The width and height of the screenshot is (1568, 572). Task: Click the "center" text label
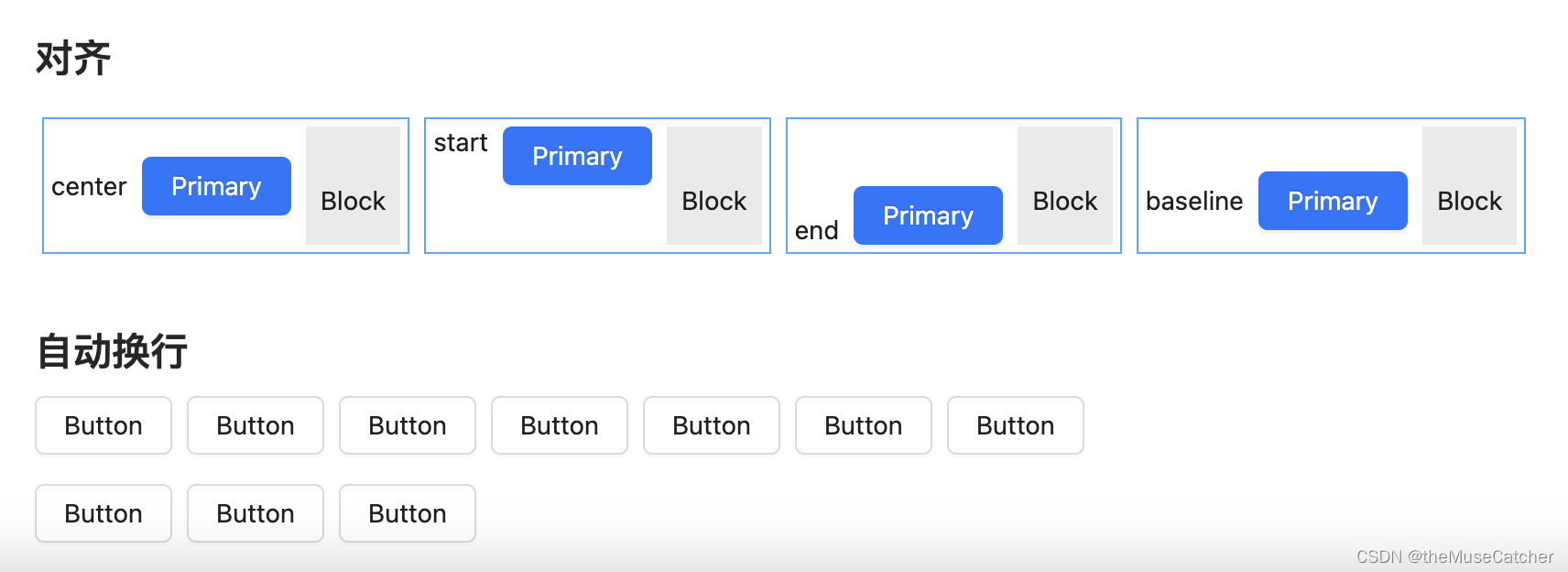[x=89, y=187]
